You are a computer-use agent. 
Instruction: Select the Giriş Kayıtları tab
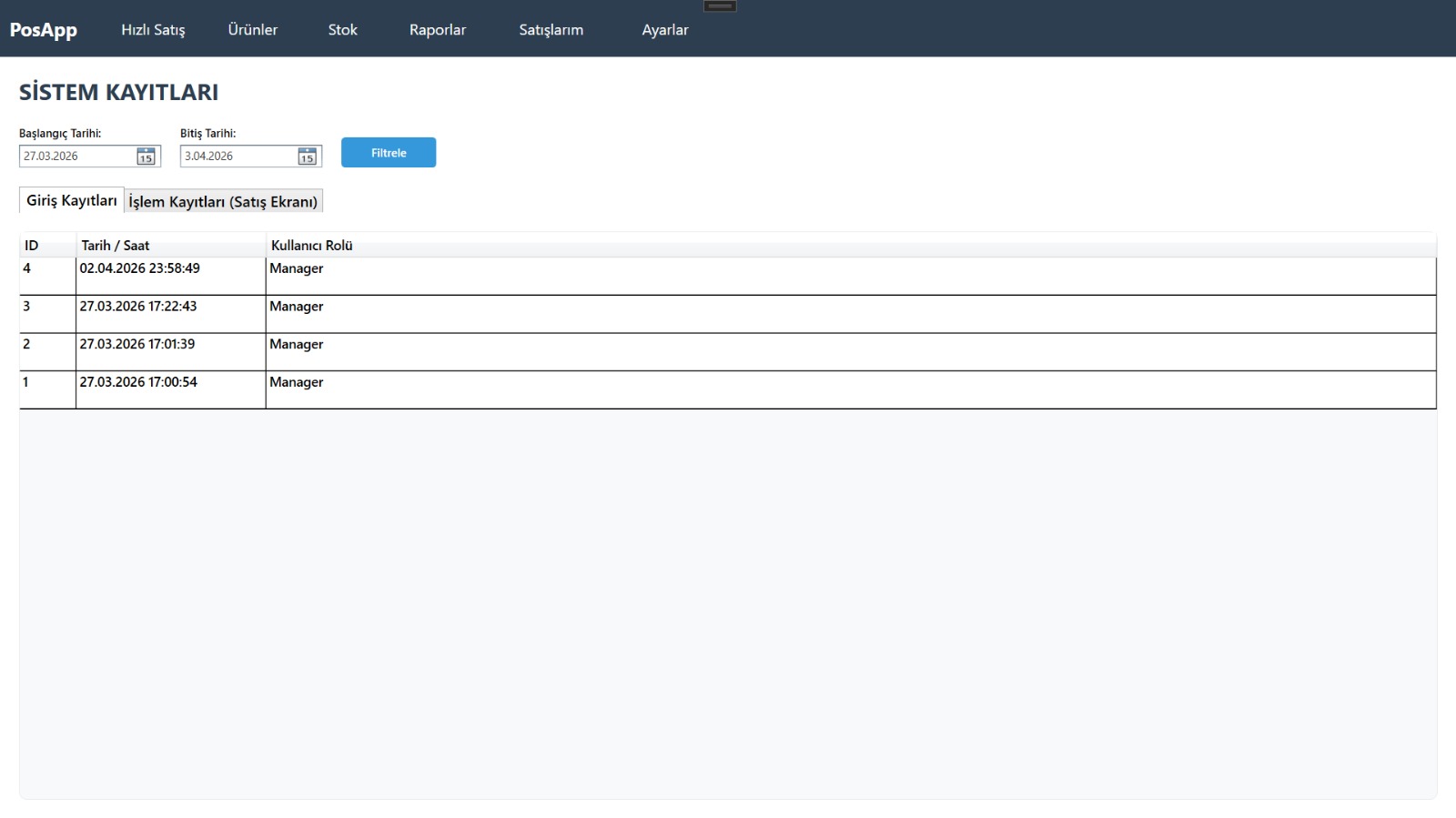pyautogui.click(x=72, y=200)
